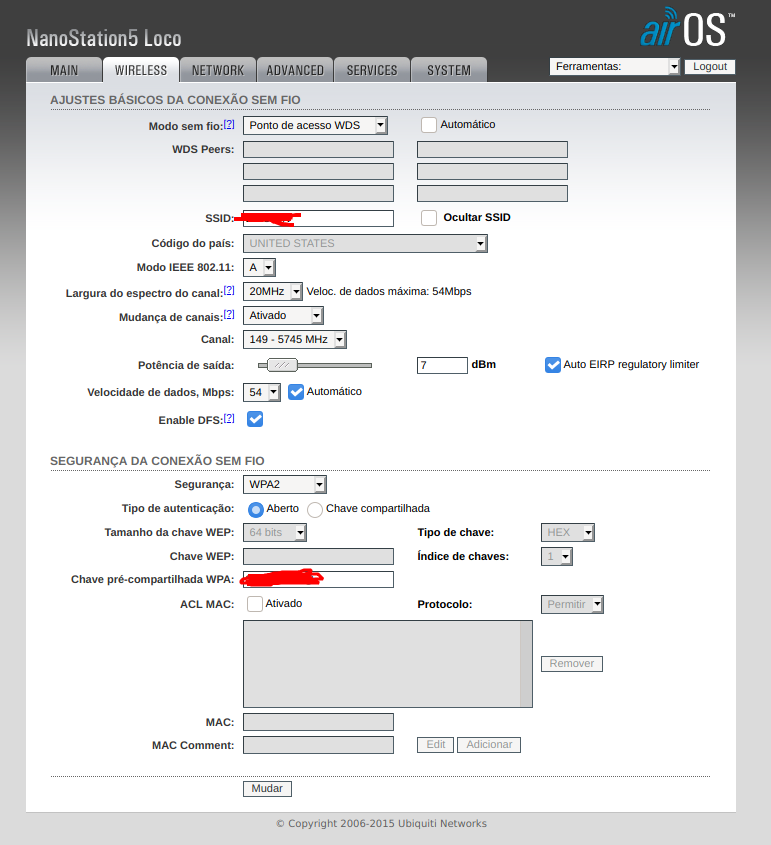Uncheck Automático beside data rate

(296, 392)
